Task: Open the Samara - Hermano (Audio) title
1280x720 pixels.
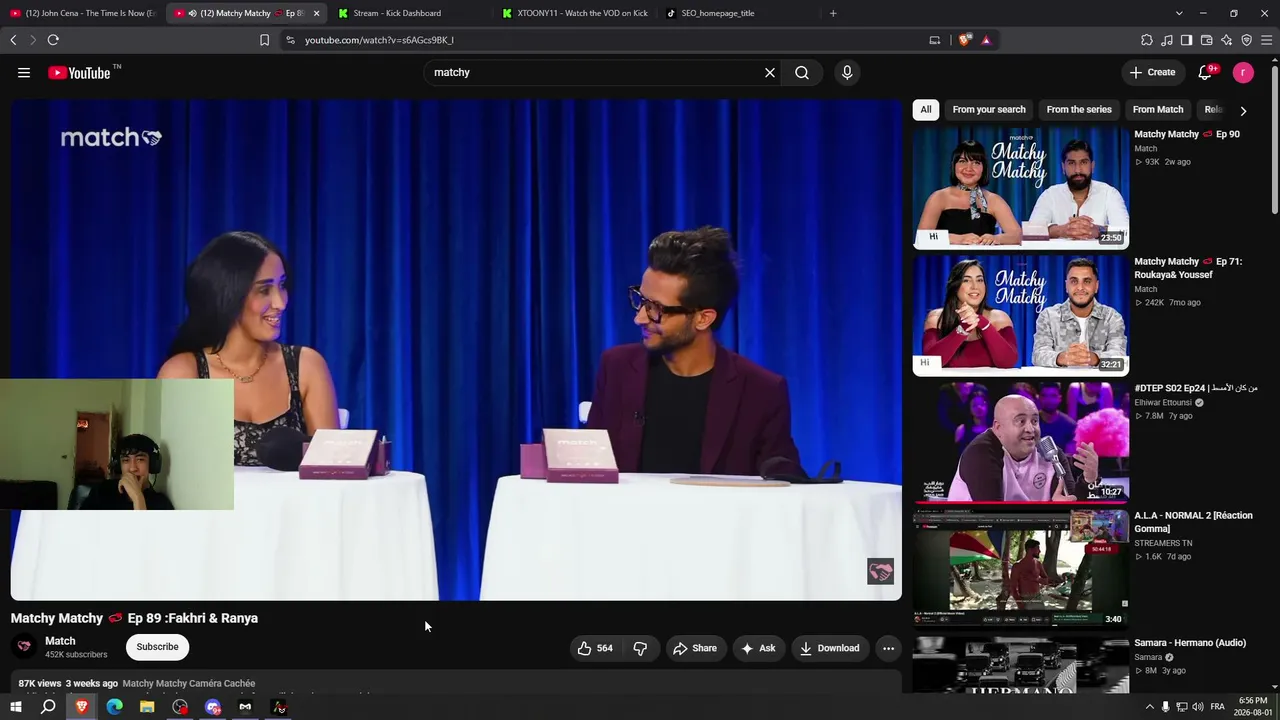Action: tap(1189, 643)
